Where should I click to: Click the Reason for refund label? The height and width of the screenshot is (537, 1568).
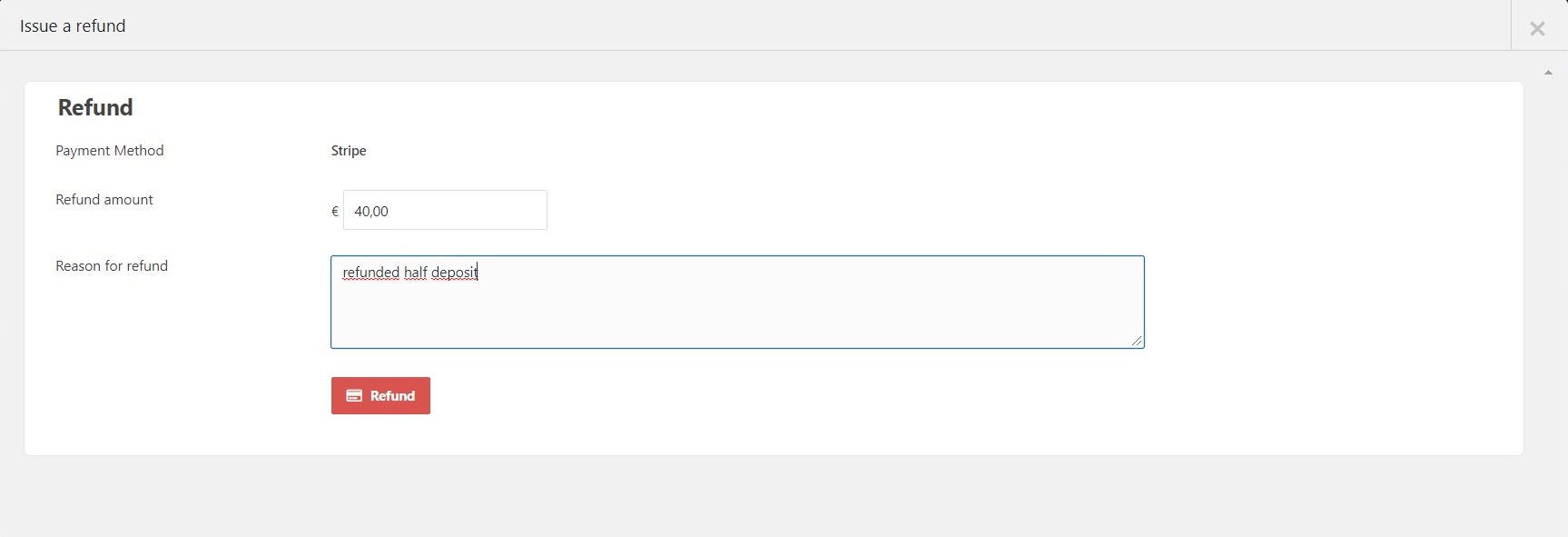pos(112,266)
